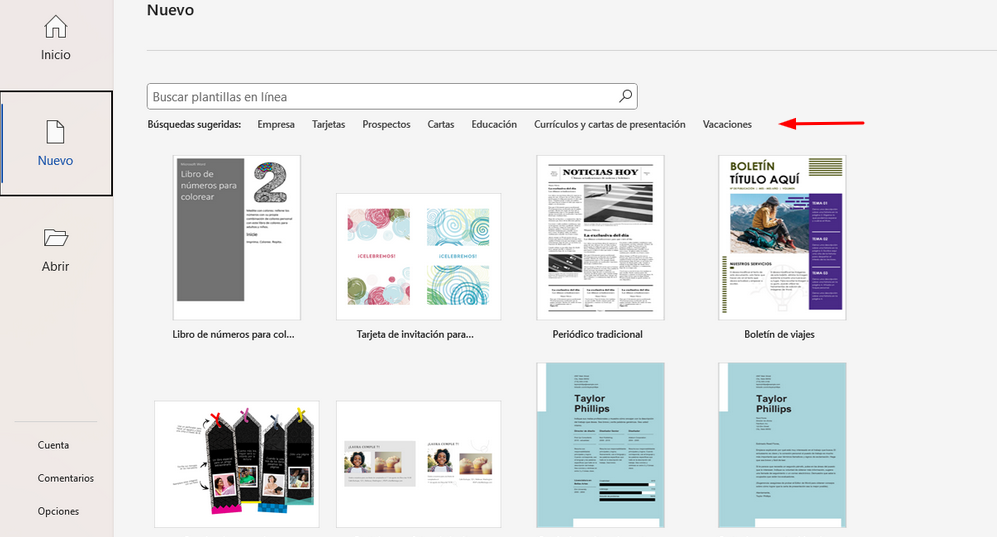Click the search magnifier icon
Viewport: 997px width, 537px height.
pos(626,96)
